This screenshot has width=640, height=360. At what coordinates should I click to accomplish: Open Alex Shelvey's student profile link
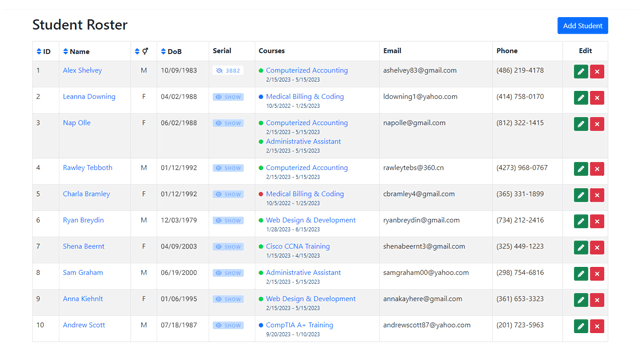tap(82, 70)
